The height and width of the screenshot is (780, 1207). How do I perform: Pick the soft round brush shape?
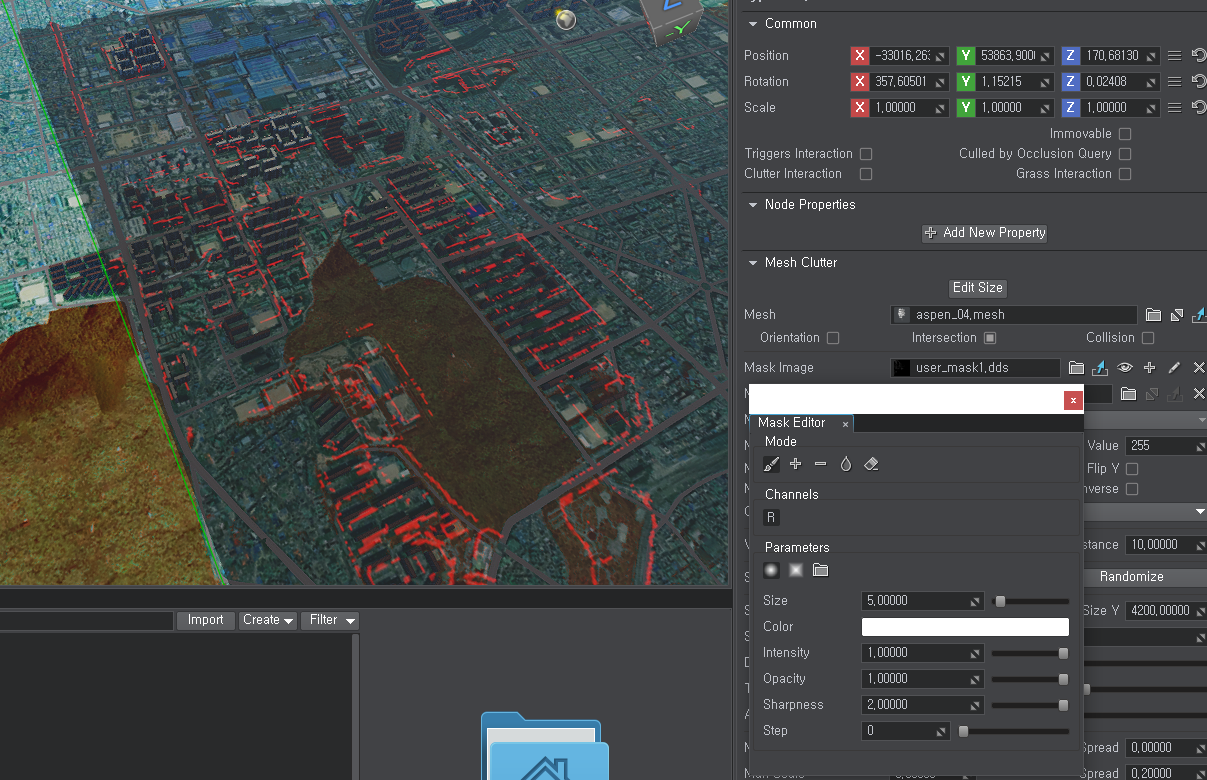pos(771,570)
